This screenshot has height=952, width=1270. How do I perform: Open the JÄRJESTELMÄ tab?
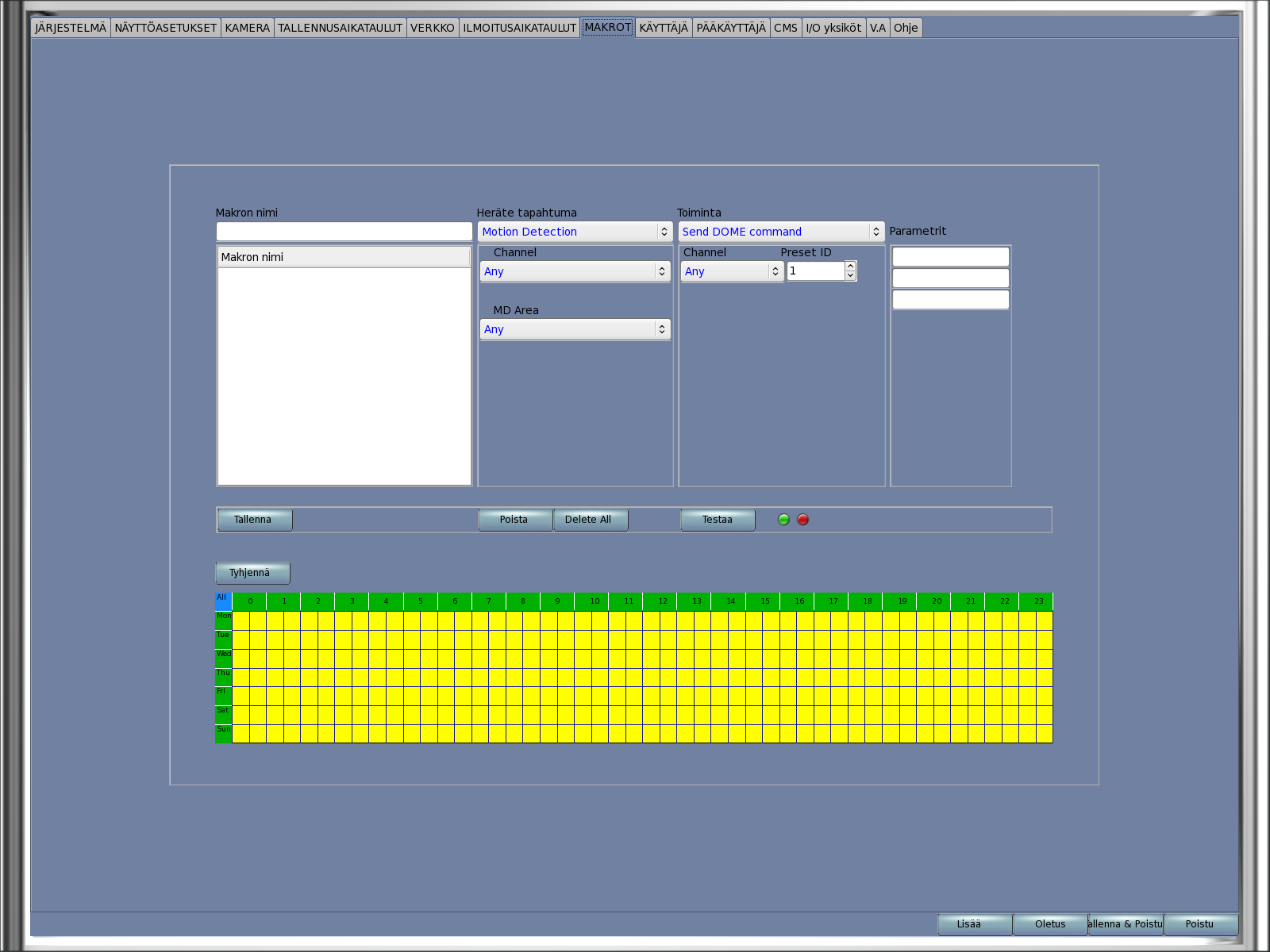(x=71, y=28)
